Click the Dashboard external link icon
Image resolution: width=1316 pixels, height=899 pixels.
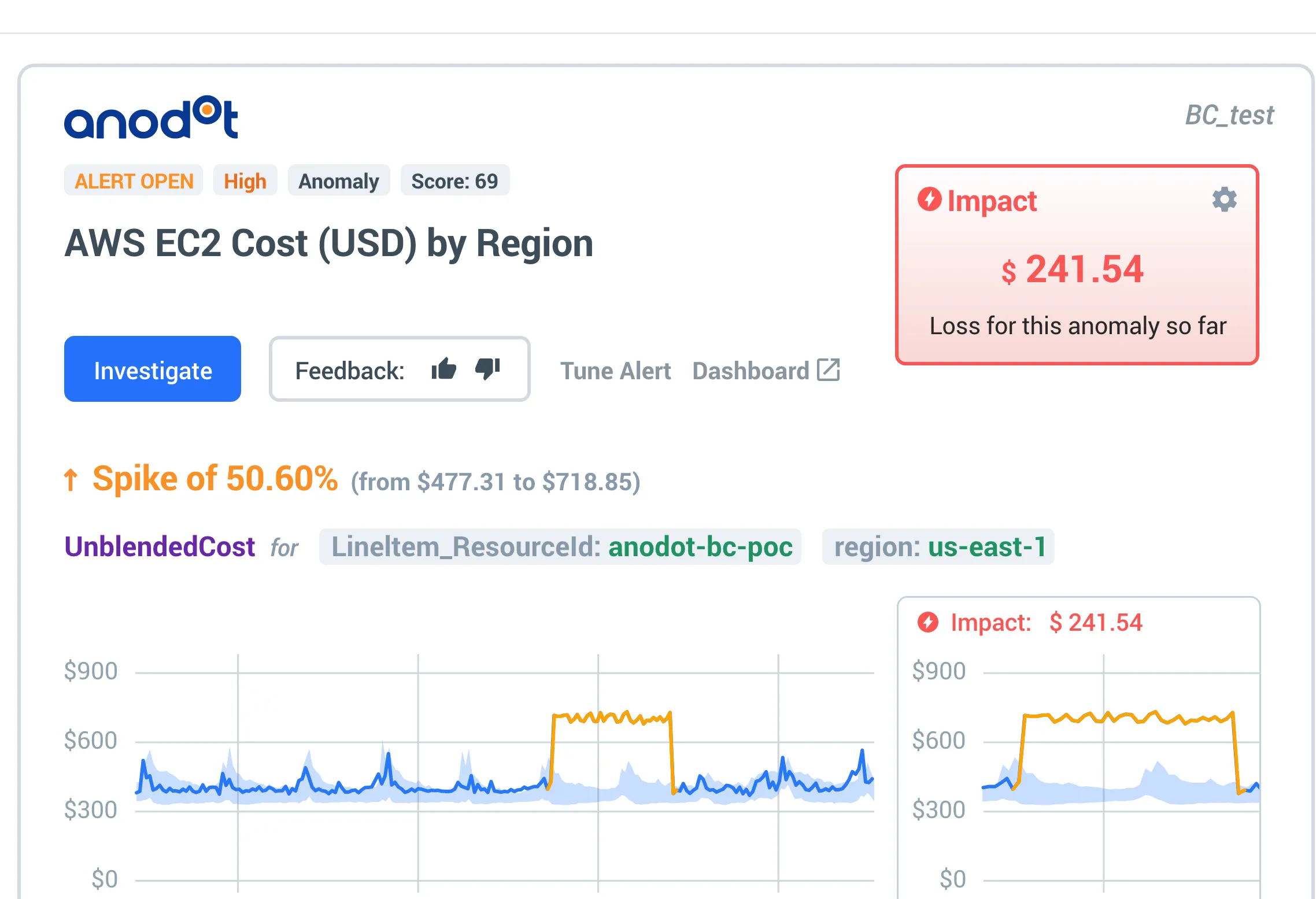tap(828, 370)
